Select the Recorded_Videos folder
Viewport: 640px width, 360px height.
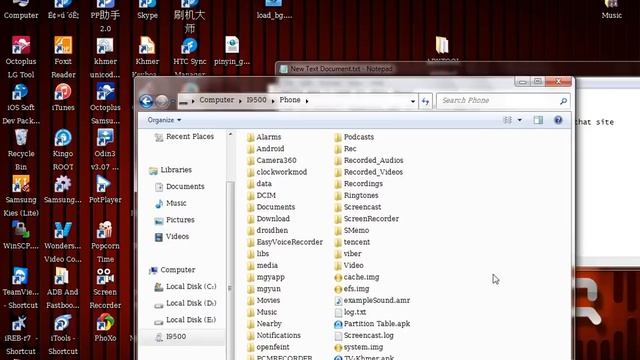pyautogui.click(x=369, y=172)
